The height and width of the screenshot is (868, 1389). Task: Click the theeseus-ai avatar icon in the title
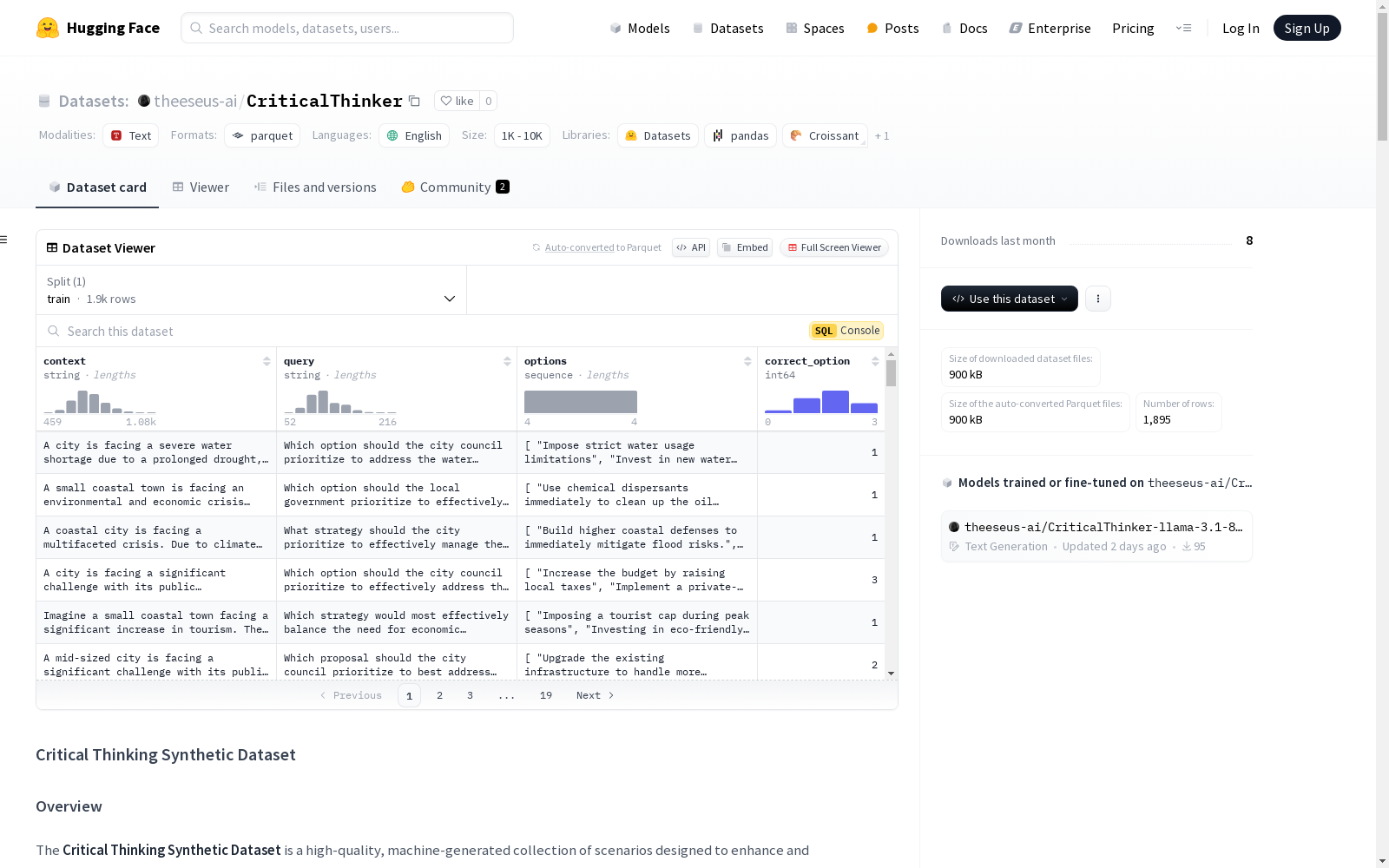(144, 101)
